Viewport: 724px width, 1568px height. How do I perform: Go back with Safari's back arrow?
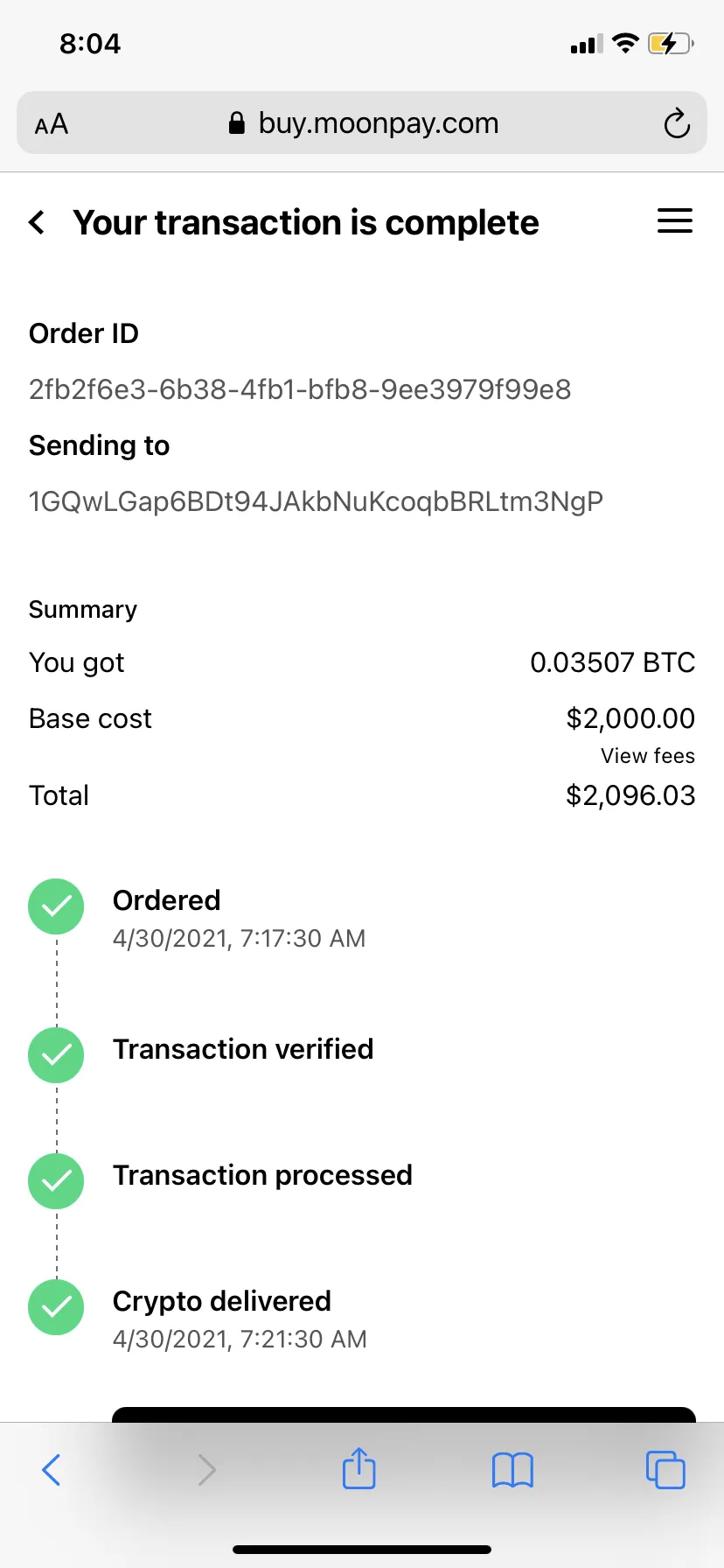52,1470
